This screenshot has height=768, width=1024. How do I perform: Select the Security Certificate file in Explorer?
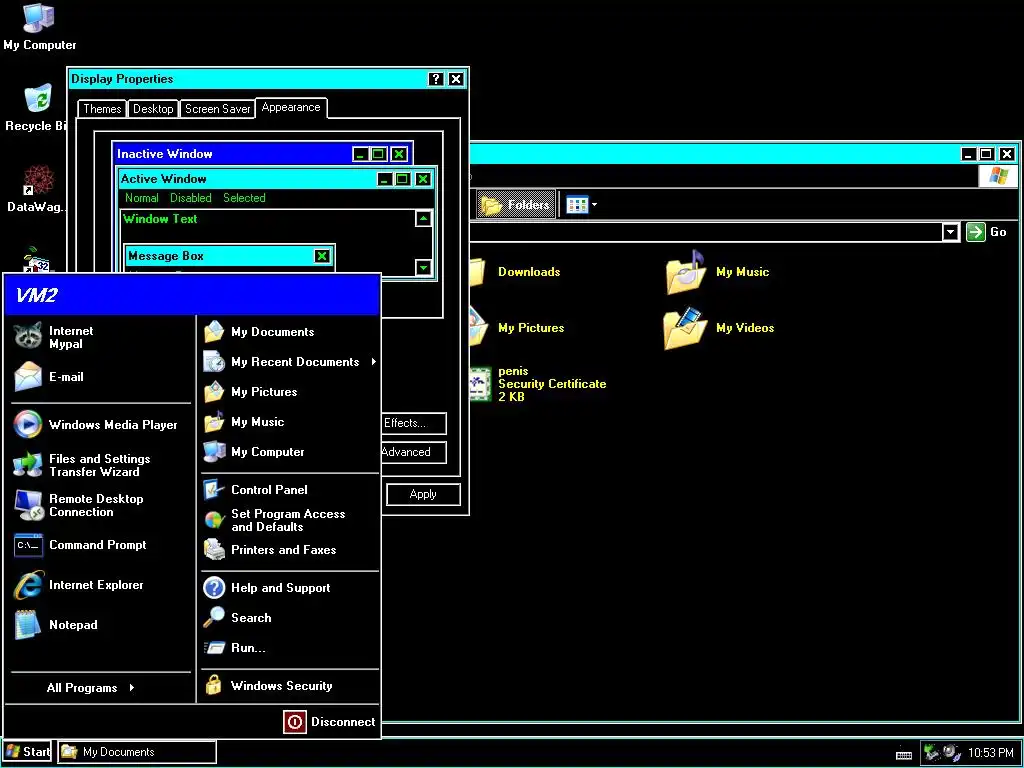[537, 384]
